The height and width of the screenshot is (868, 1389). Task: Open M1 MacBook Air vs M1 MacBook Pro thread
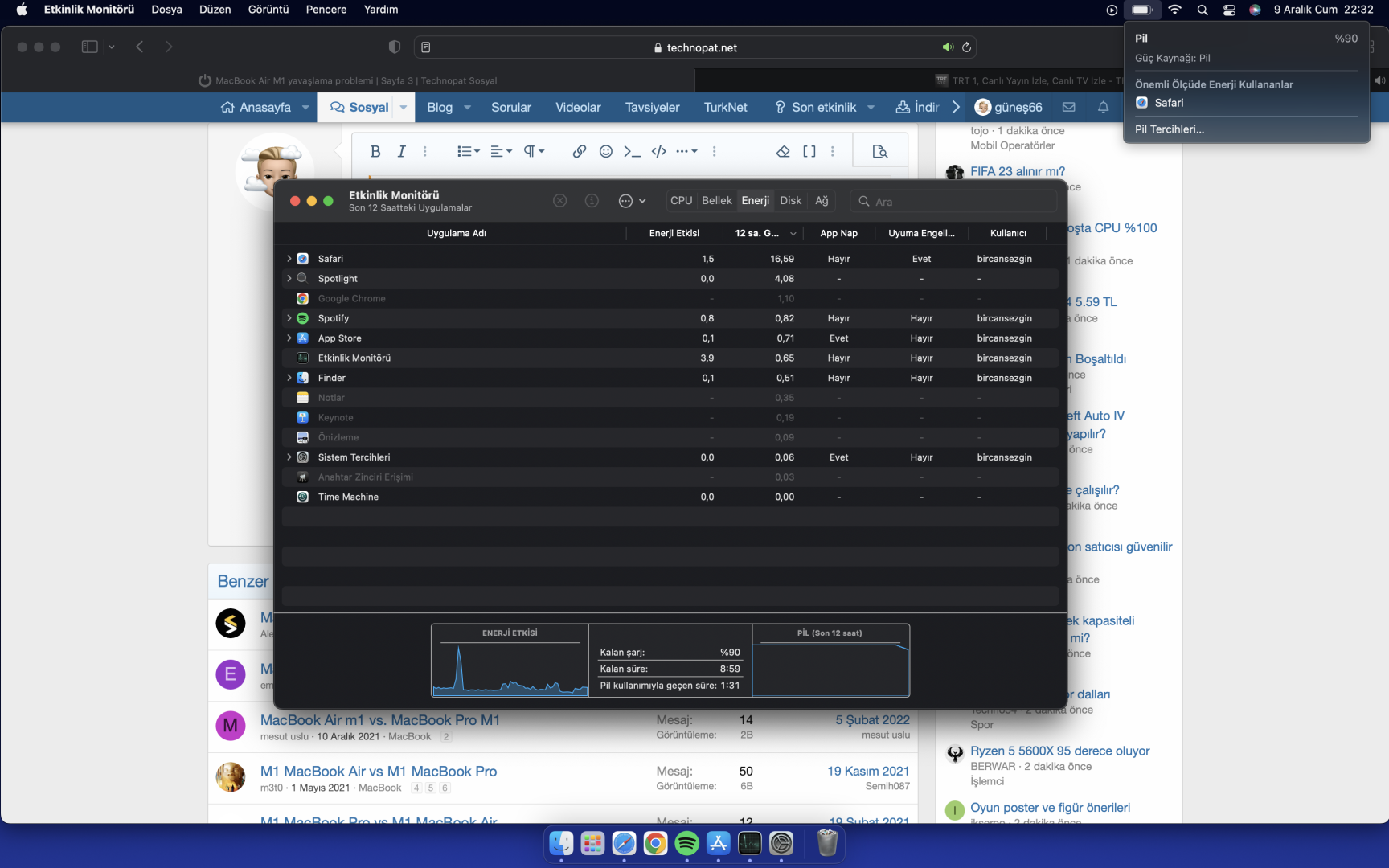pos(379,772)
